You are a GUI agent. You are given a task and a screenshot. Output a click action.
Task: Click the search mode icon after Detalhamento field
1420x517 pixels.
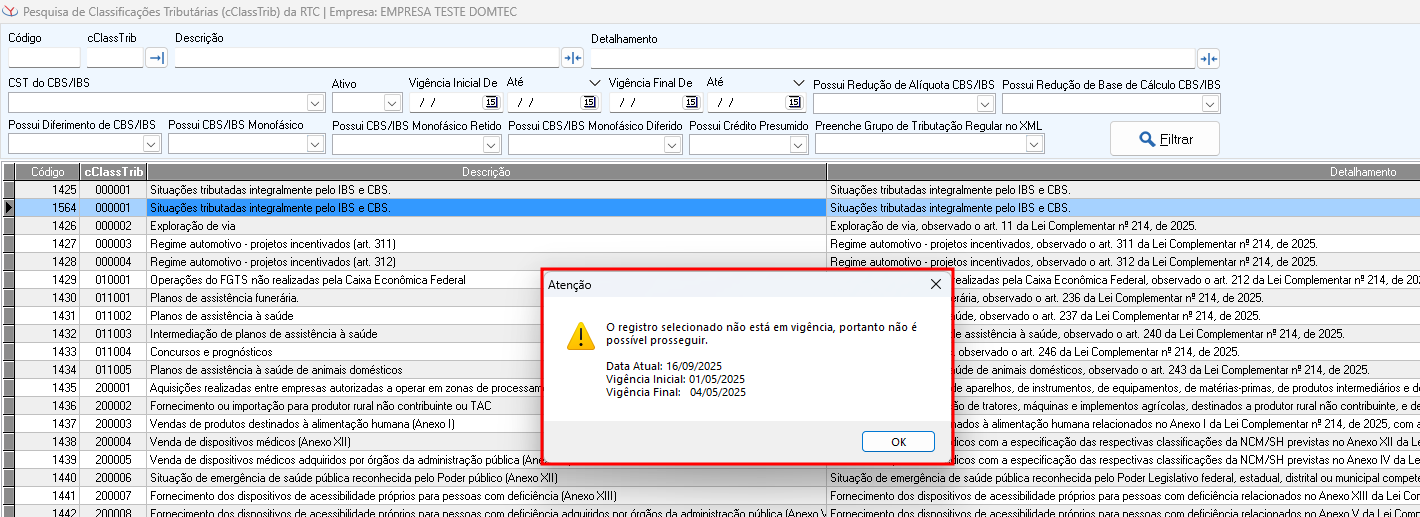[1208, 58]
